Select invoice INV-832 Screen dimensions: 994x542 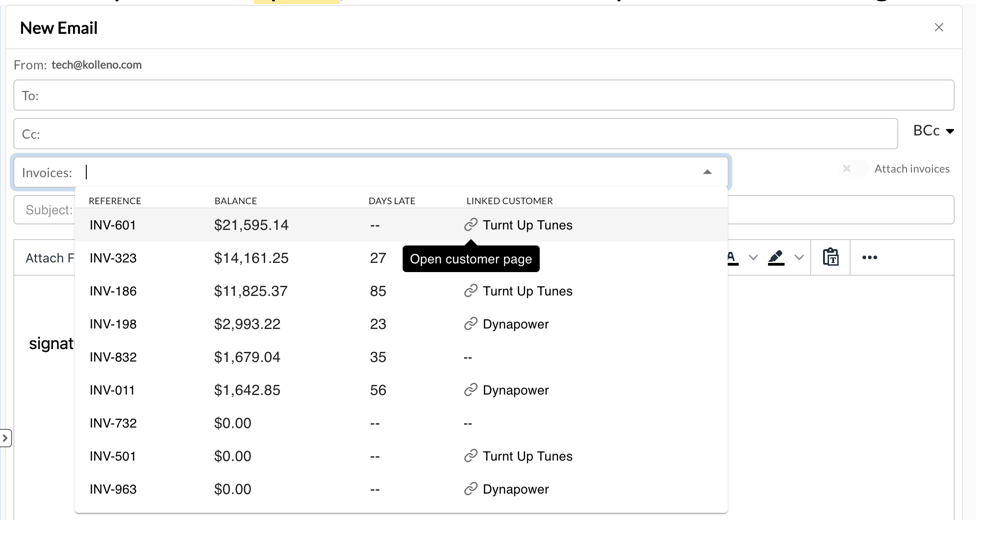click(x=401, y=357)
